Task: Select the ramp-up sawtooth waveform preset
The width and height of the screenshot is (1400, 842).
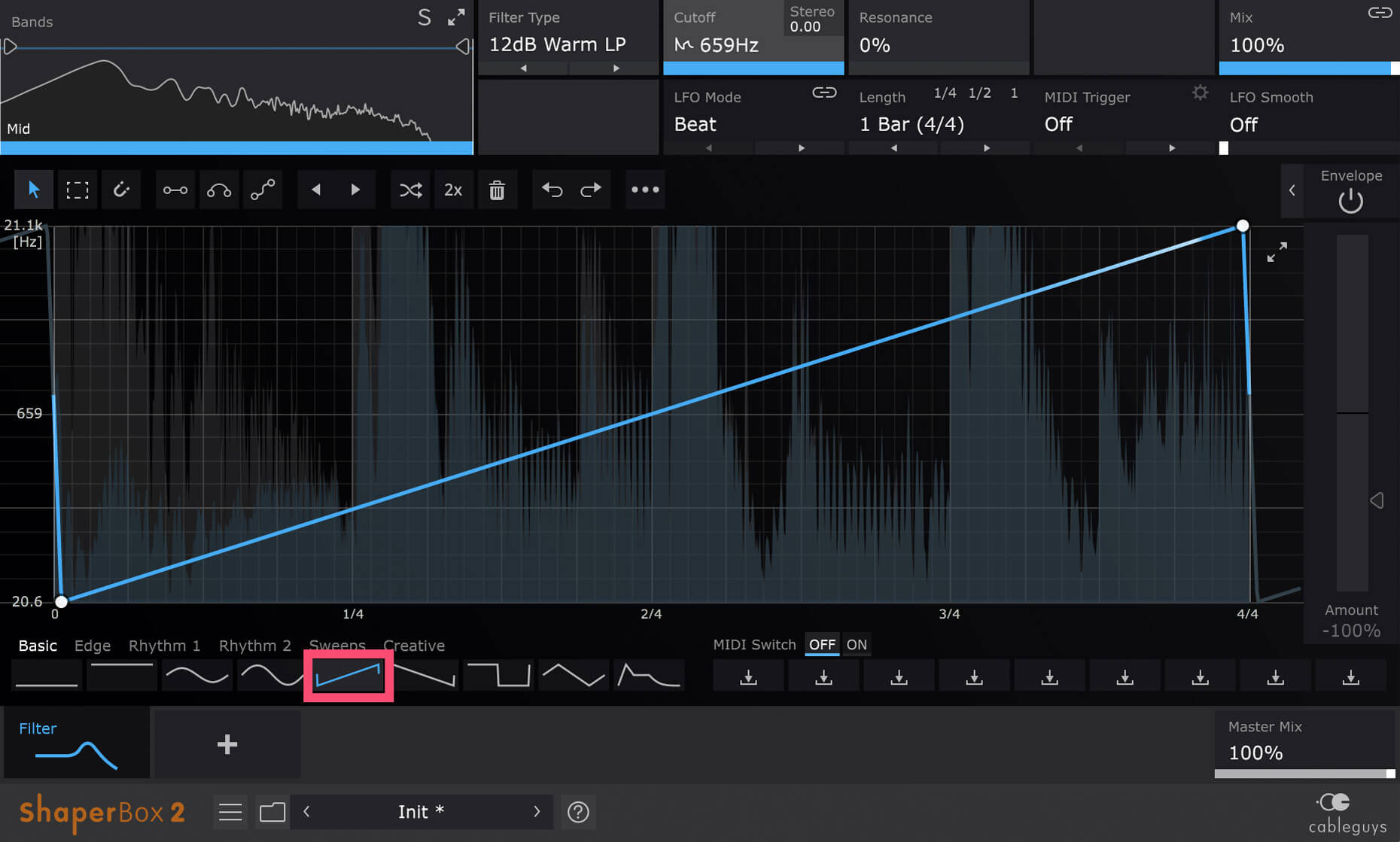Action: click(348, 675)
